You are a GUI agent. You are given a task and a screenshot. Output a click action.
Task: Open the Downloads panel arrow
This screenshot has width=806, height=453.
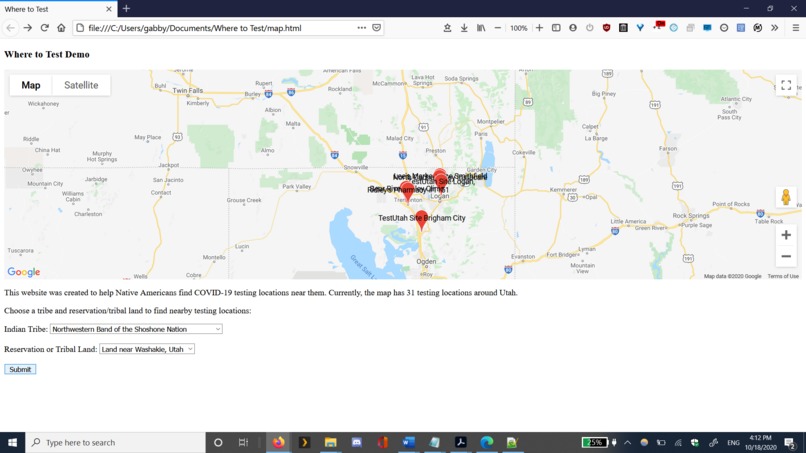coord(464,28)
